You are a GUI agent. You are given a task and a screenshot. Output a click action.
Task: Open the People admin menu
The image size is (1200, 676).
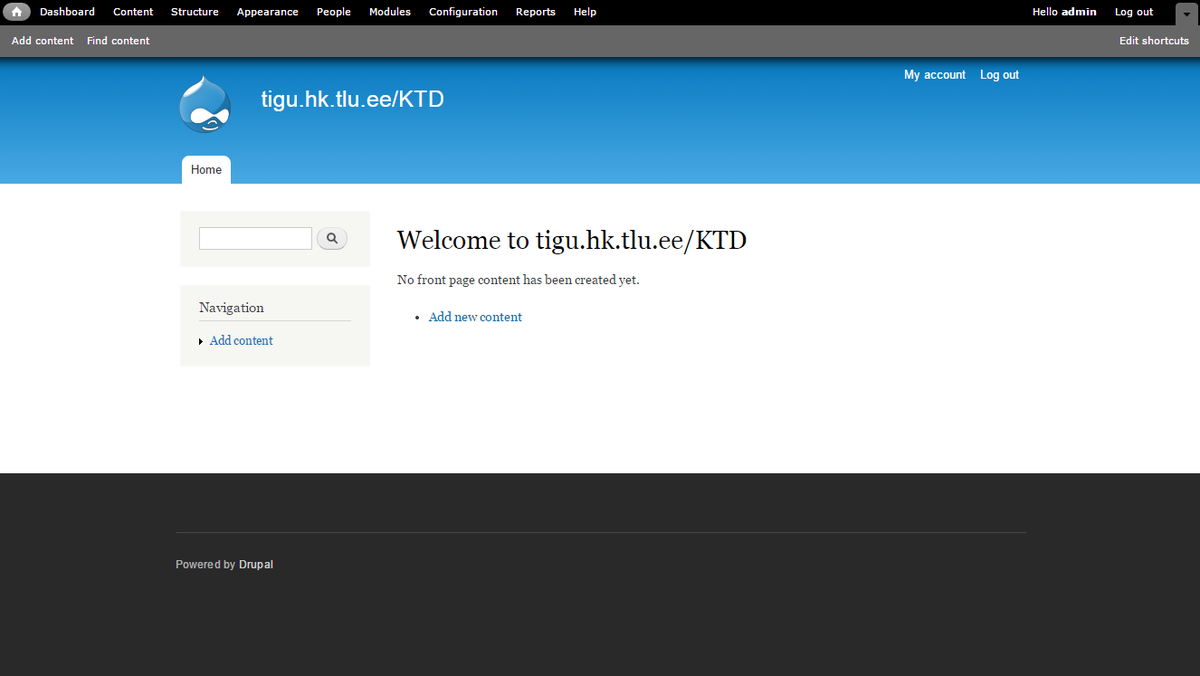pyautogui.click(x=333, y=11)
